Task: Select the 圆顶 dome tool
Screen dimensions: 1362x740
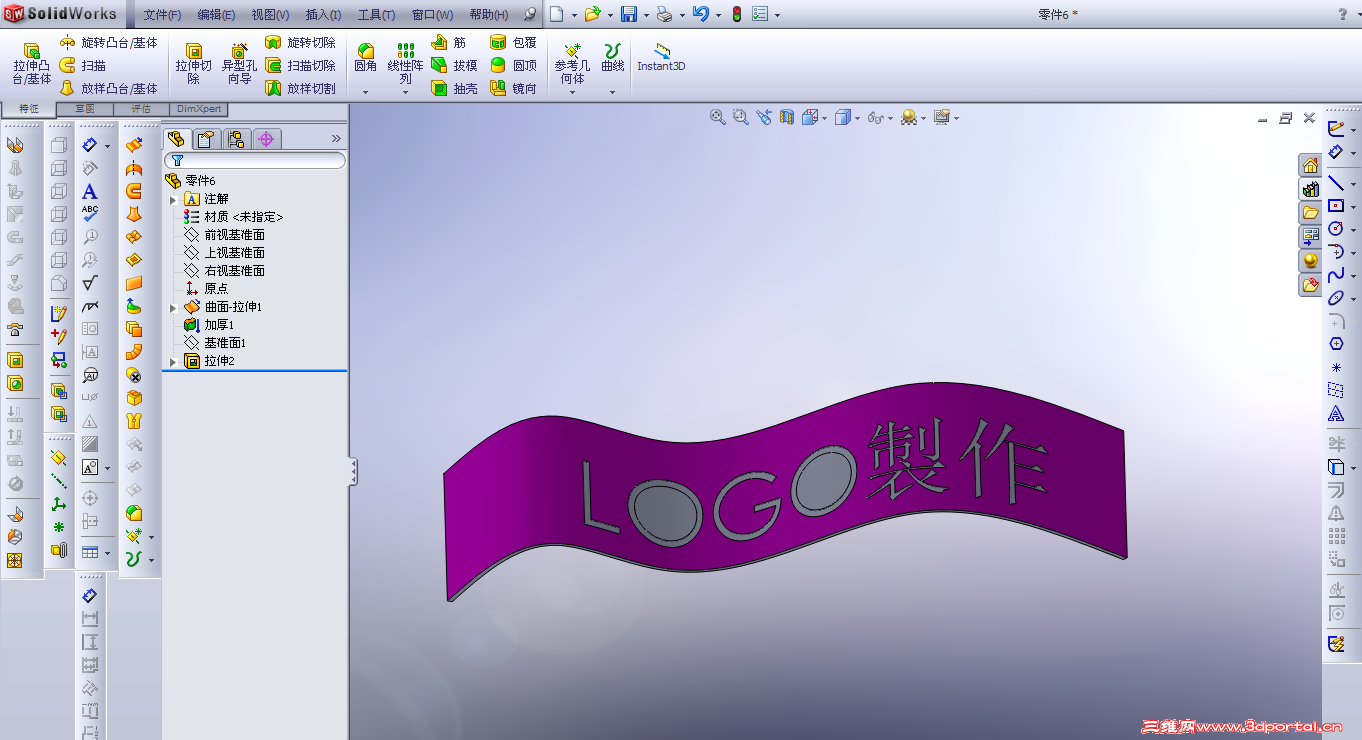Action: click(513, 65)
